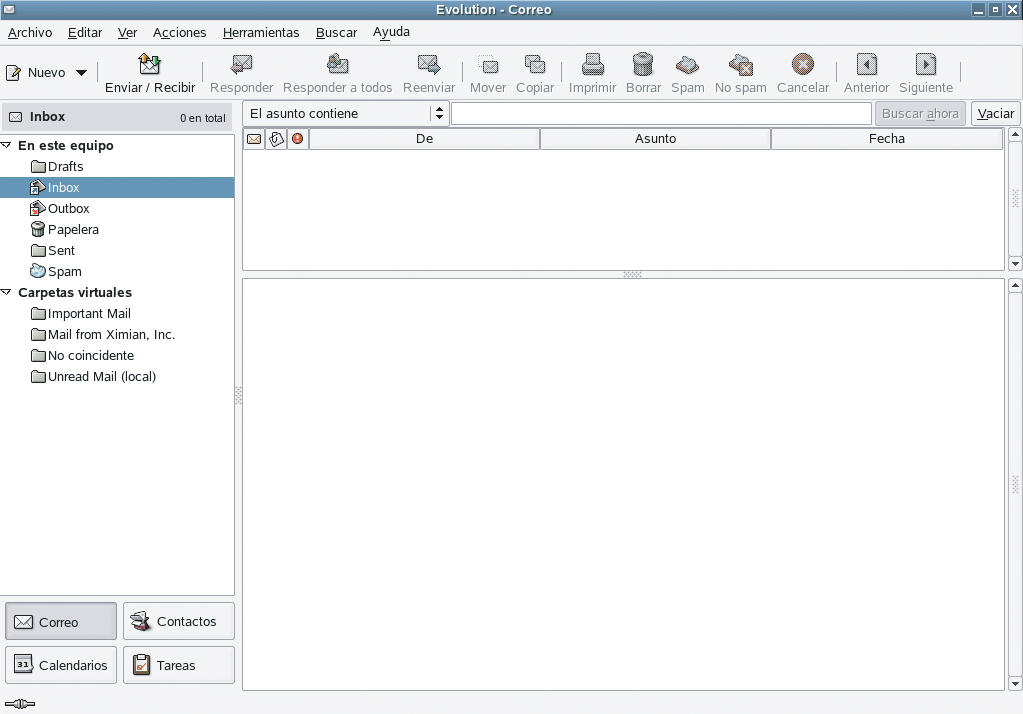Click the attachment column header icon

tap(276, 139)
